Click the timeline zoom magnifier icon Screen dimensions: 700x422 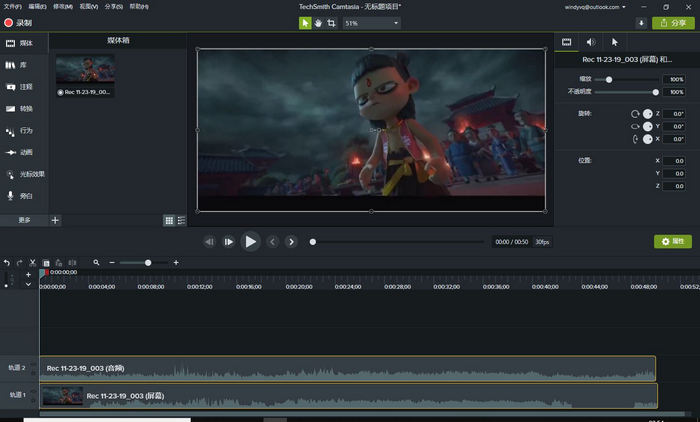(96, 263)
